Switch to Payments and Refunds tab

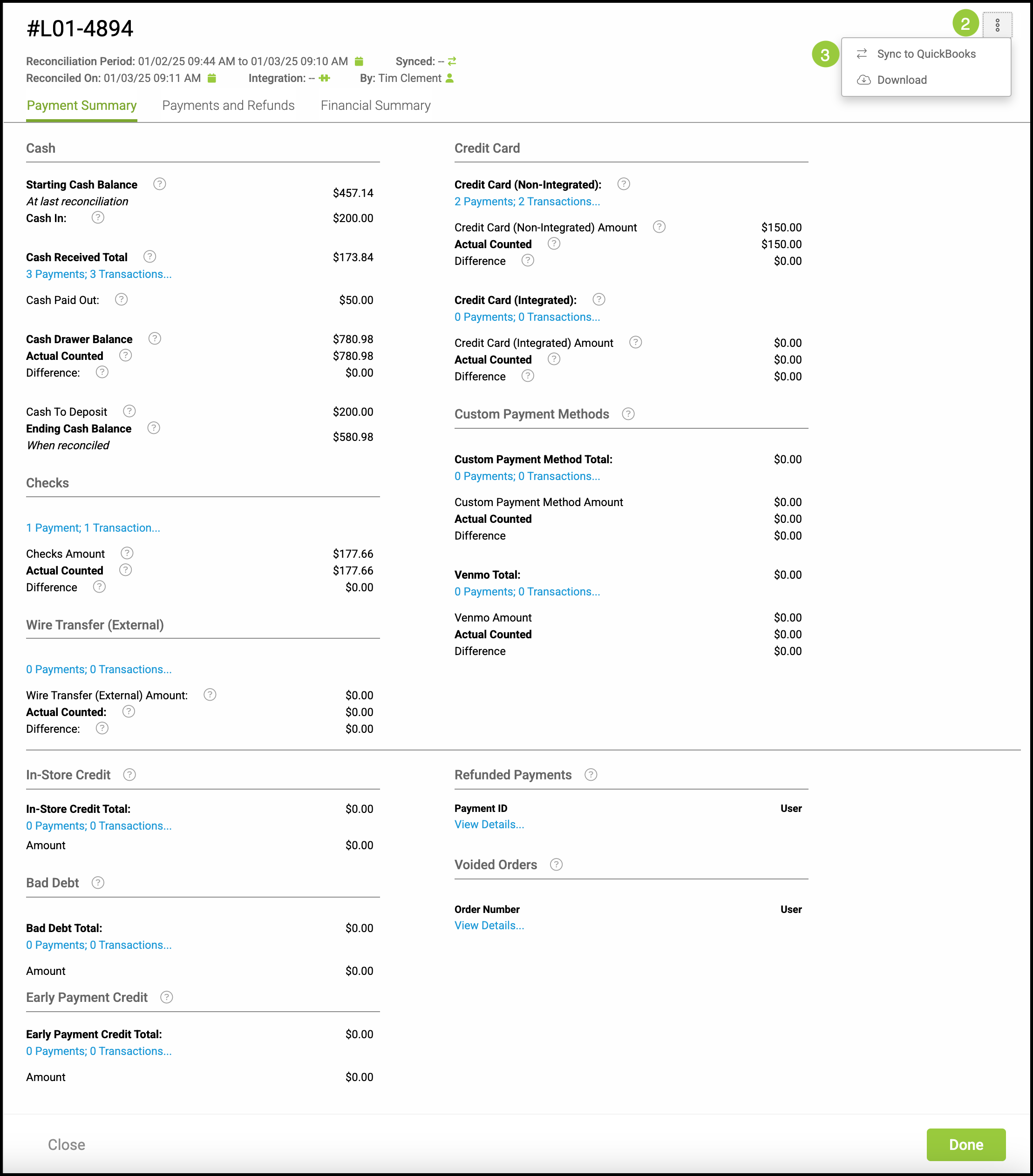[229, 106]
